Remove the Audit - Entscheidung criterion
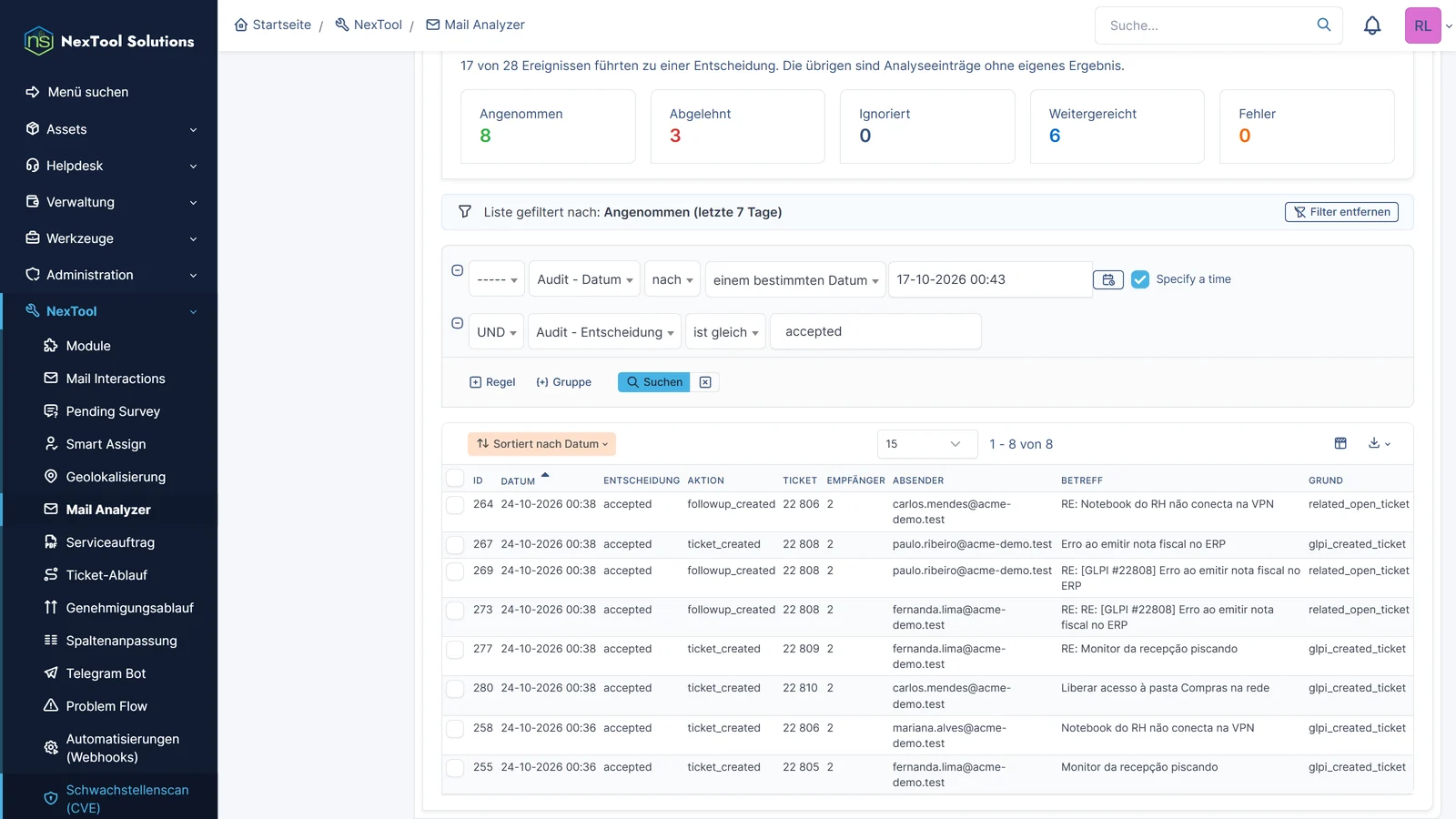This screenshot has height=819, width=1456. [458, 323]
